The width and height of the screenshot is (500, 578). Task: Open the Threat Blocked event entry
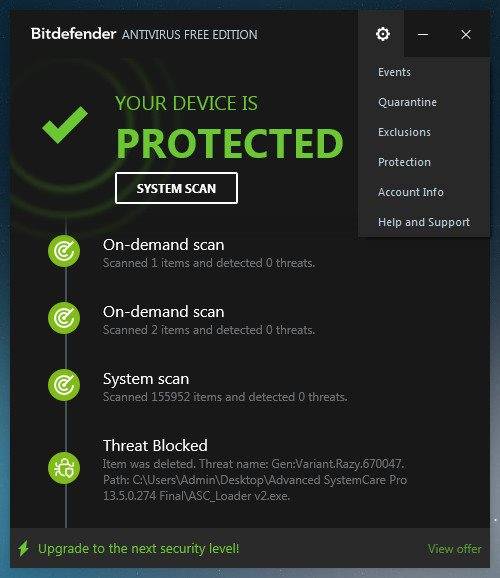255,470
